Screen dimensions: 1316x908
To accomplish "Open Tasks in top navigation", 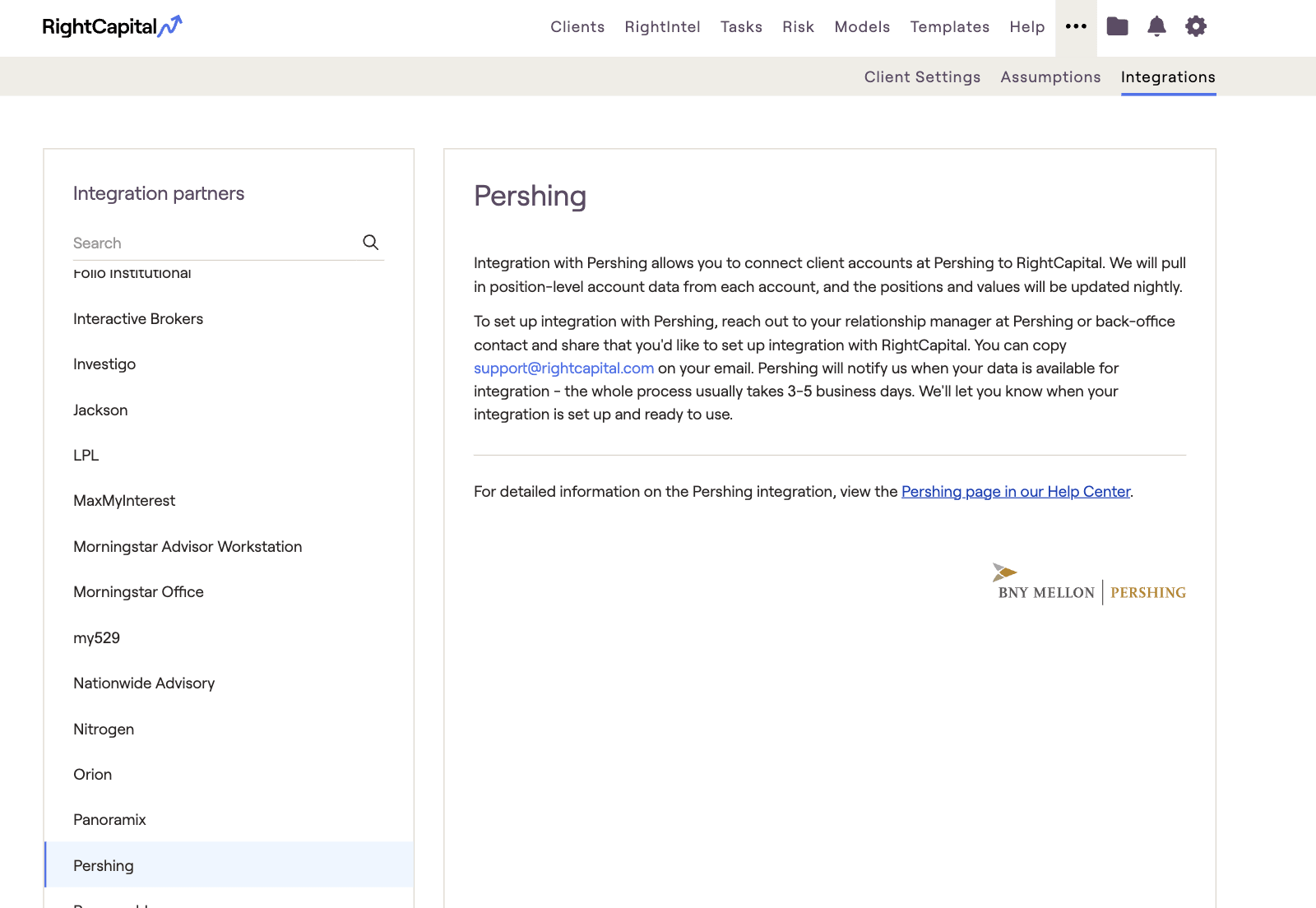I will [x=741, y=27].
